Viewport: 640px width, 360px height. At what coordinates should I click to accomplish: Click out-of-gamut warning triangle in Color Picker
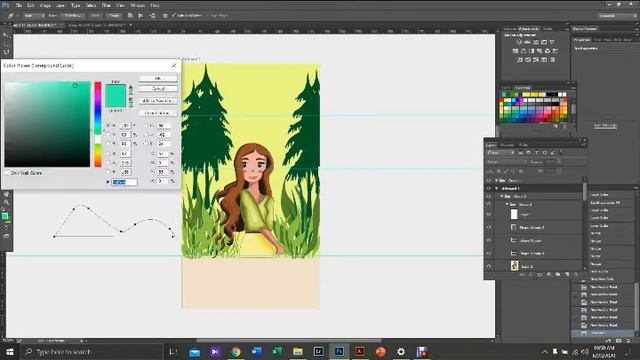point(131,88)
